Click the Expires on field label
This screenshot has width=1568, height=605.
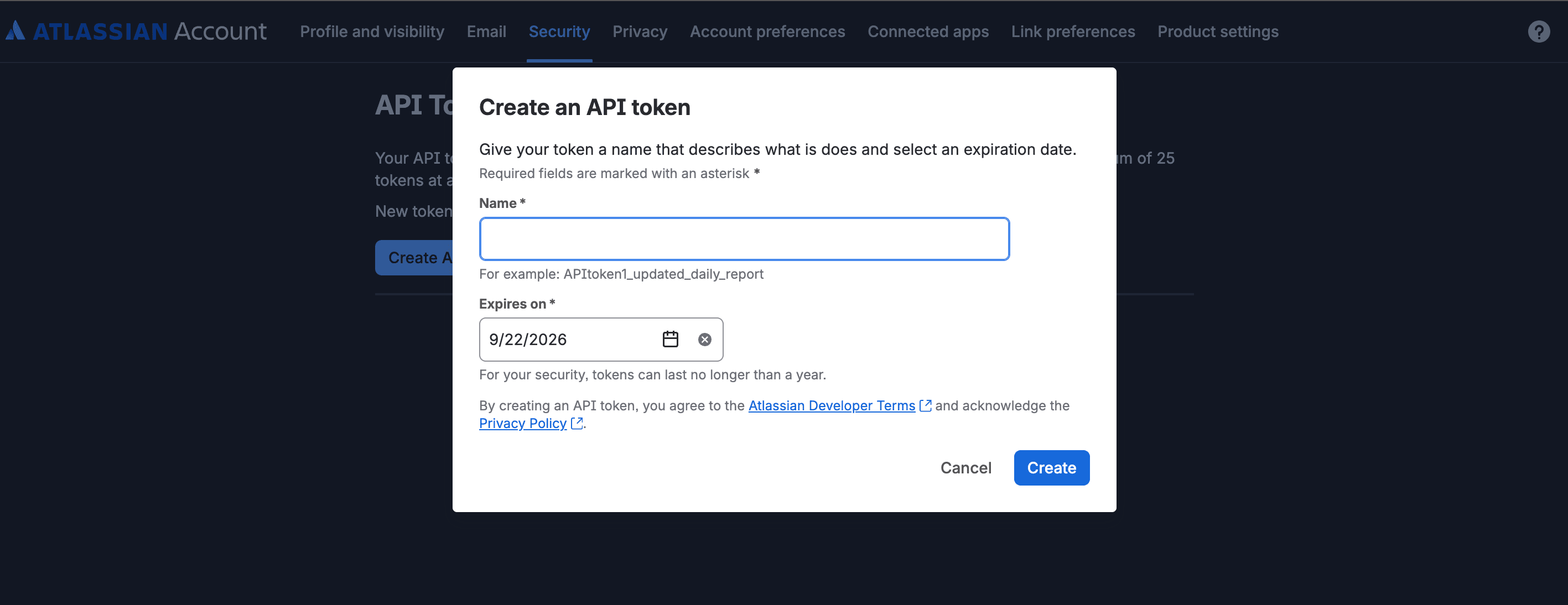point(516,304)
